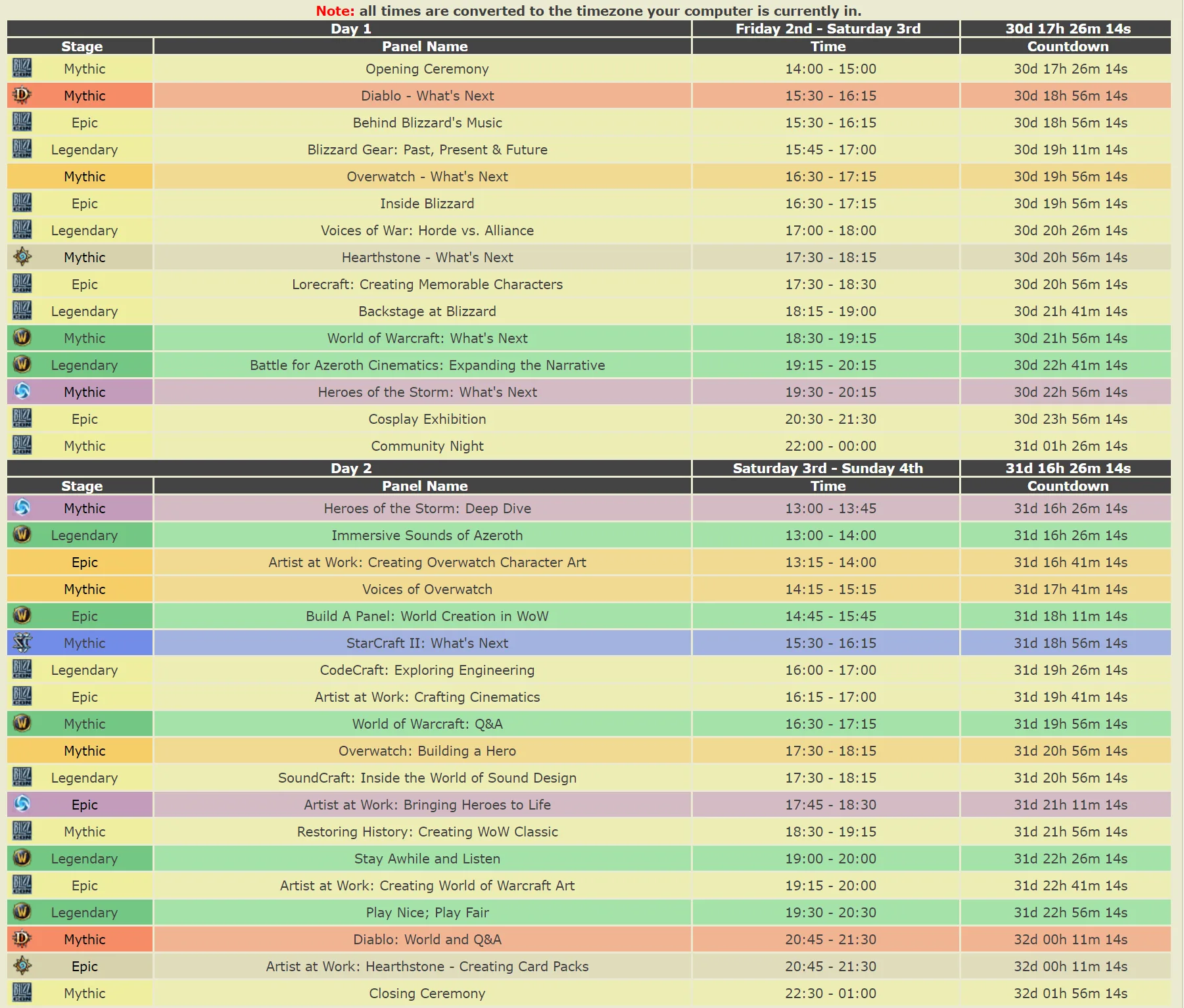Select the Opening Ceremony panel name
The width and height of the screenshot is (1184, 1008).
(427, 68)
